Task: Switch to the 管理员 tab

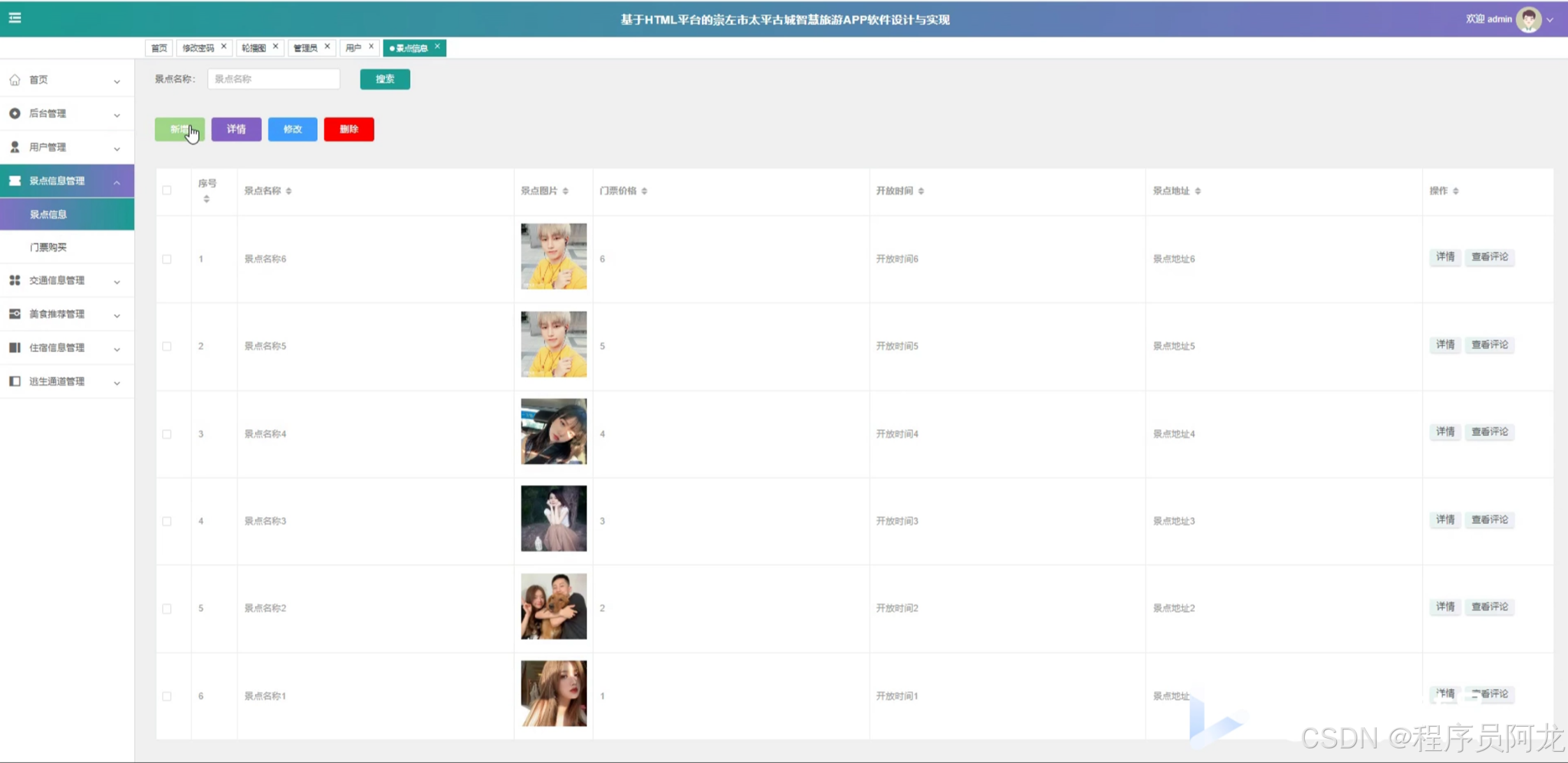Action: click(x=305, y=48)
